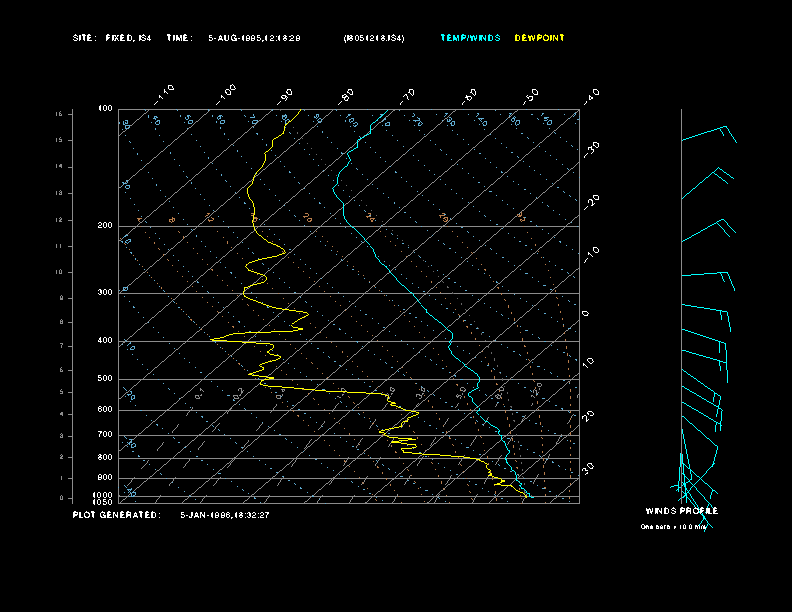
Task: Click the one barb scale note
Action: click(674, 526)
